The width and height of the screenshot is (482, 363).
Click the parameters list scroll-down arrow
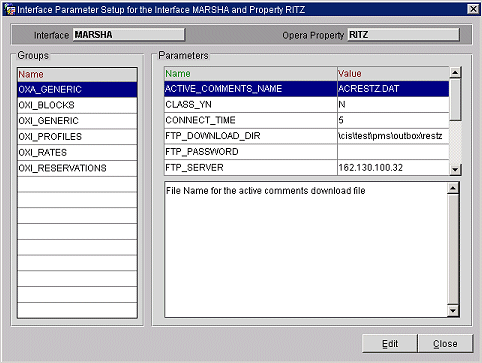[x=455, y=170]
